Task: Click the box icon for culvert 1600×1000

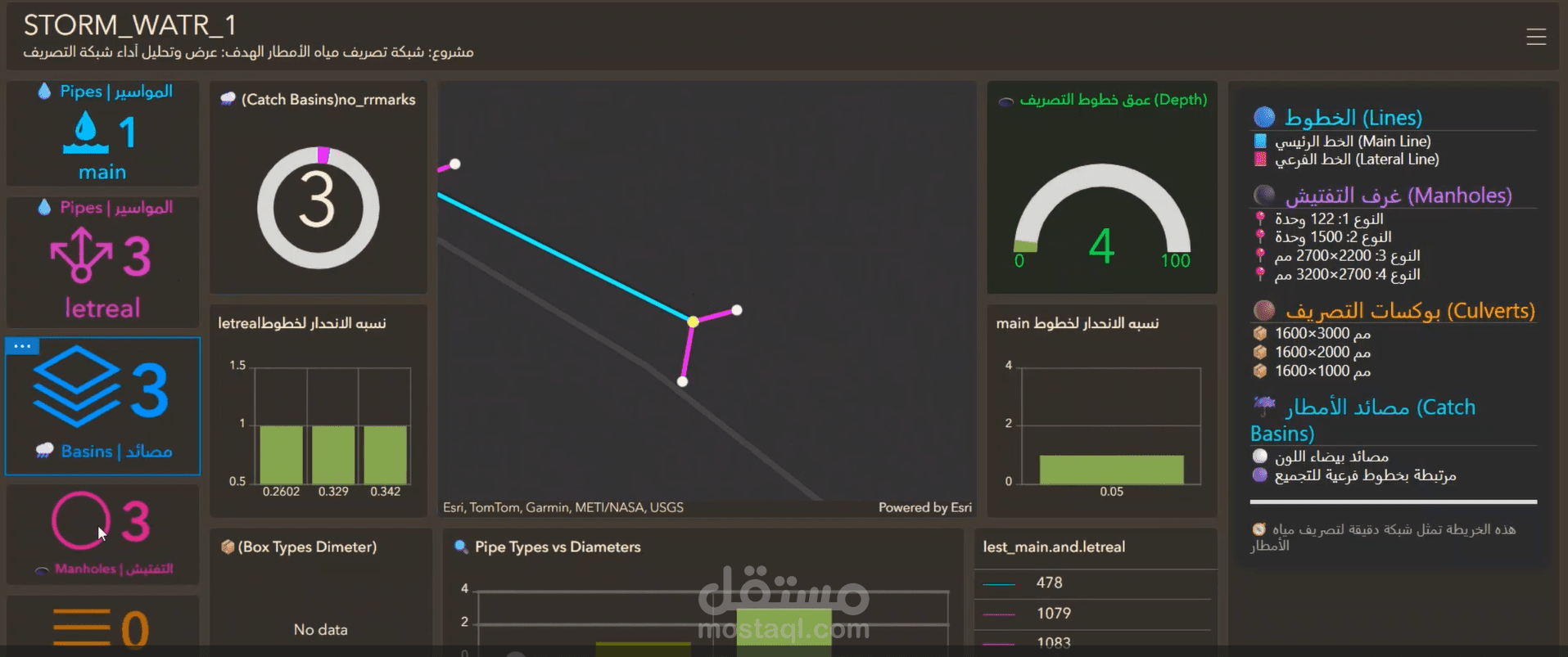Action: point(1260,371)
